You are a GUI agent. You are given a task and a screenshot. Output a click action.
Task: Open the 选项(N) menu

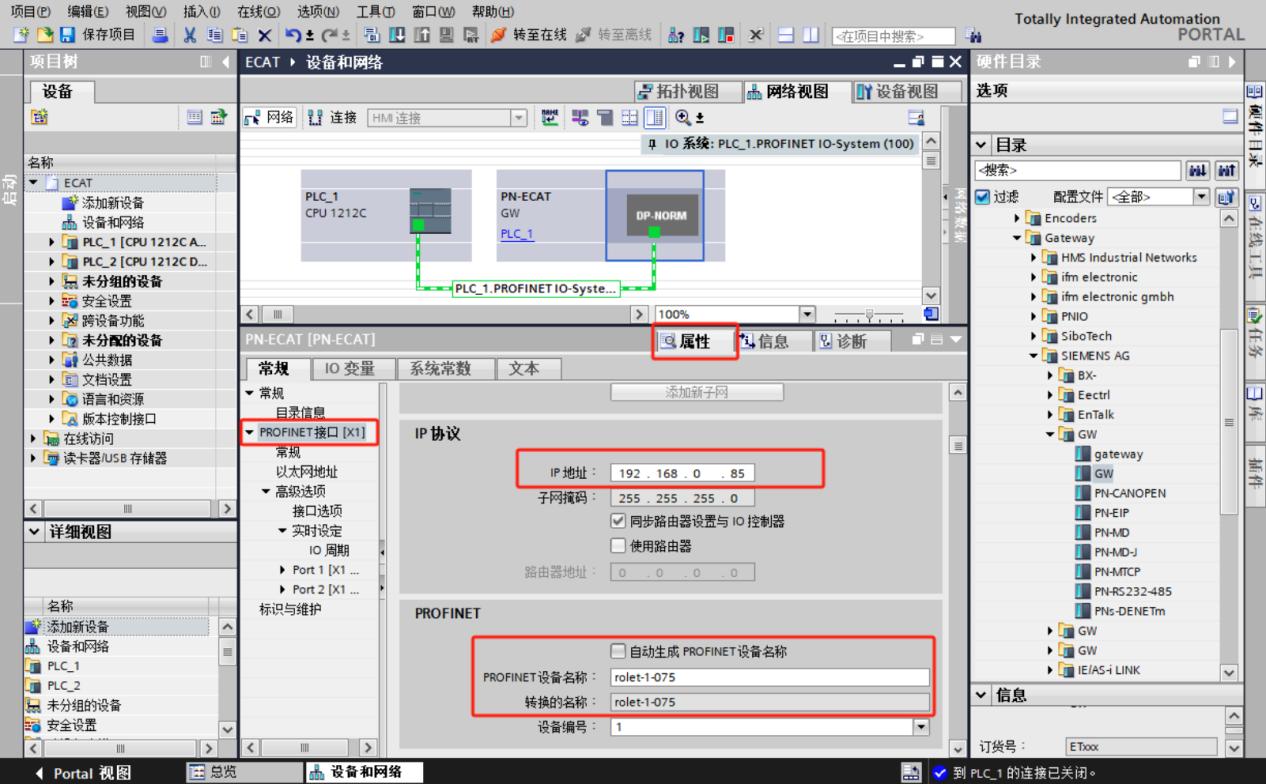pos(318,11)
